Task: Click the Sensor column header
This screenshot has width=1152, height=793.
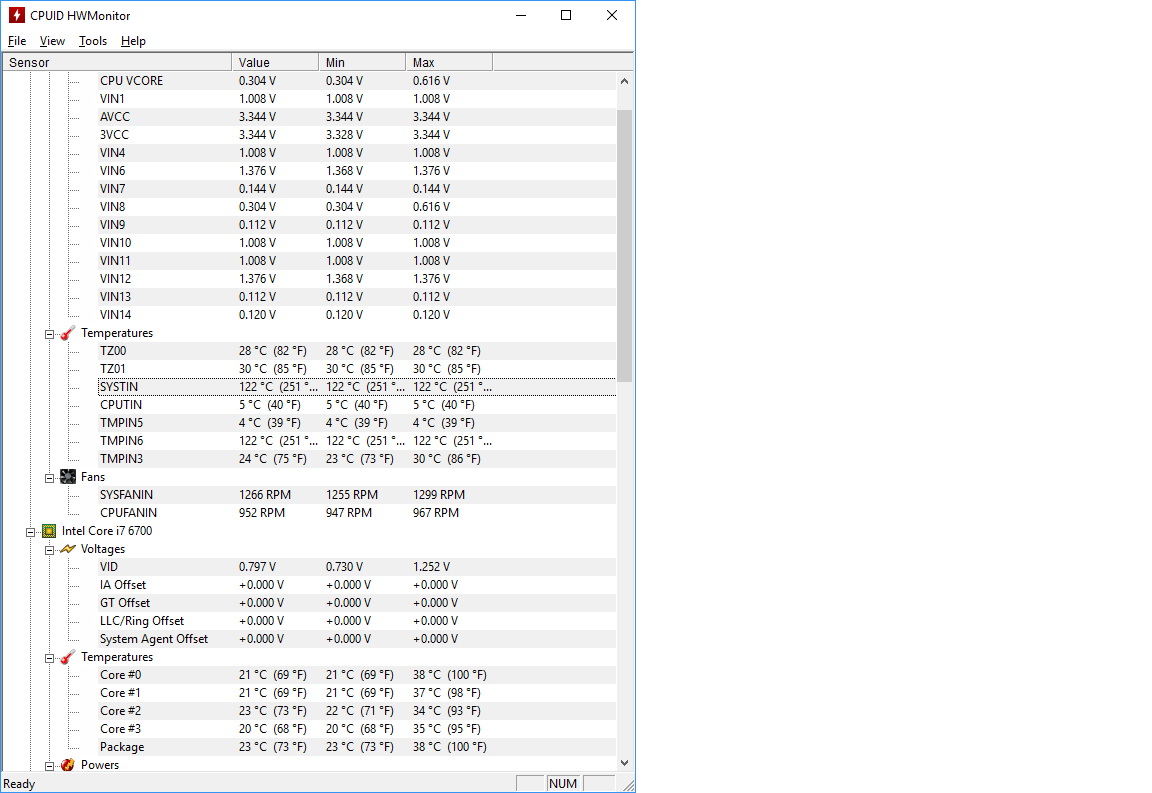Action: [118, 62]
